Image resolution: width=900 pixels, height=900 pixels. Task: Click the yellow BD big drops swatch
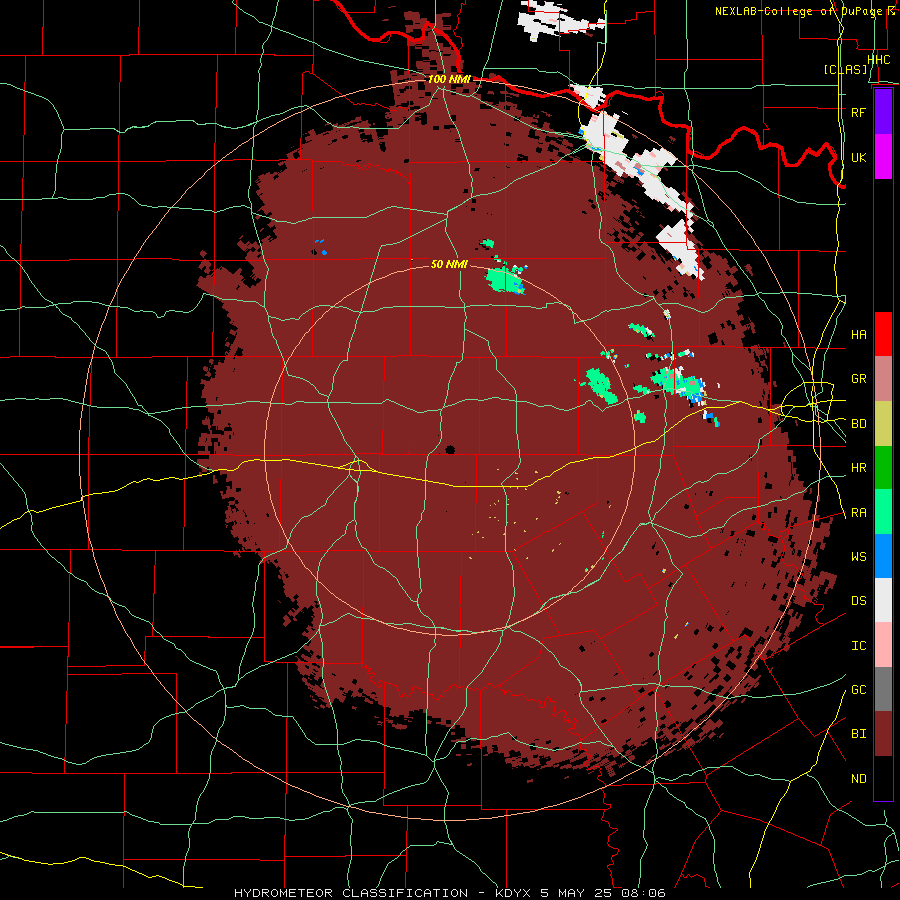pyautogui.click(x=883, y=423)
